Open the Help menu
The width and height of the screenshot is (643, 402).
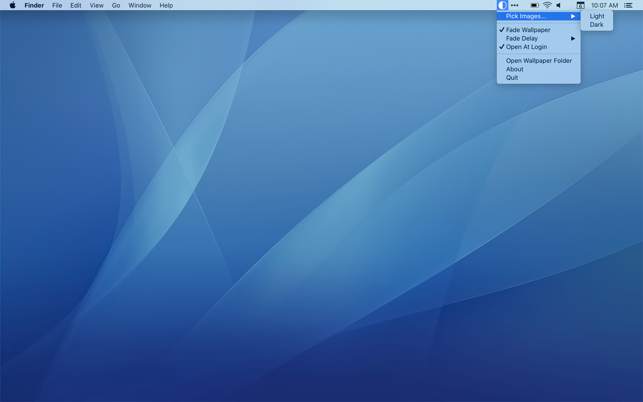166,5
